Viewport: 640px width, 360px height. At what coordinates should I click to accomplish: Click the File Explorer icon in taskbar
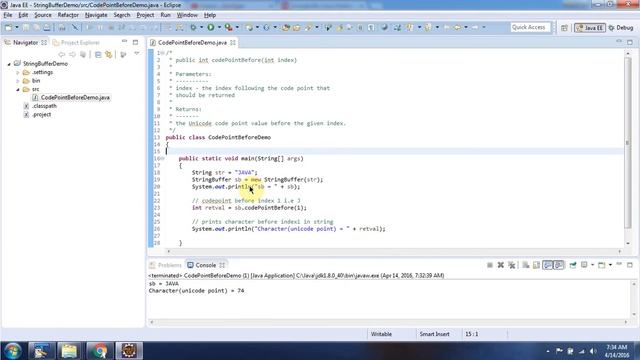point(69,351)
